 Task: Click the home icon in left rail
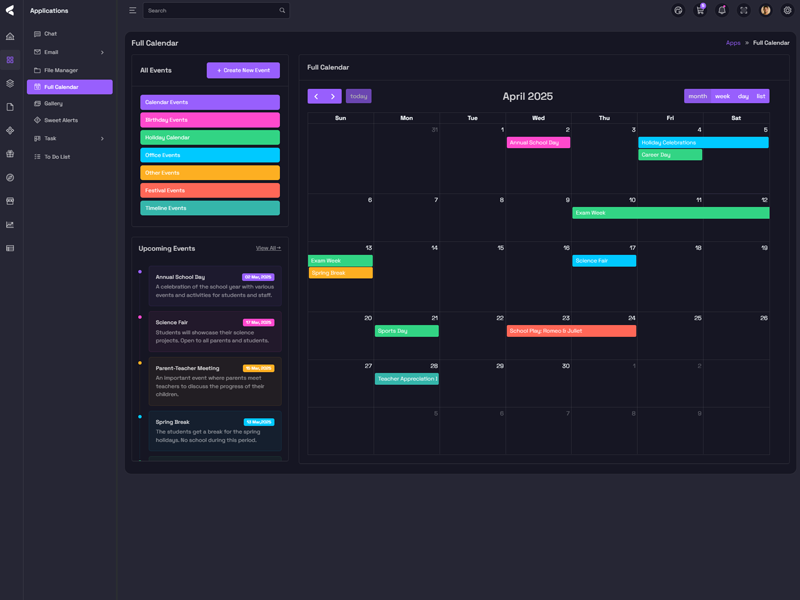(x=10, y=37)
